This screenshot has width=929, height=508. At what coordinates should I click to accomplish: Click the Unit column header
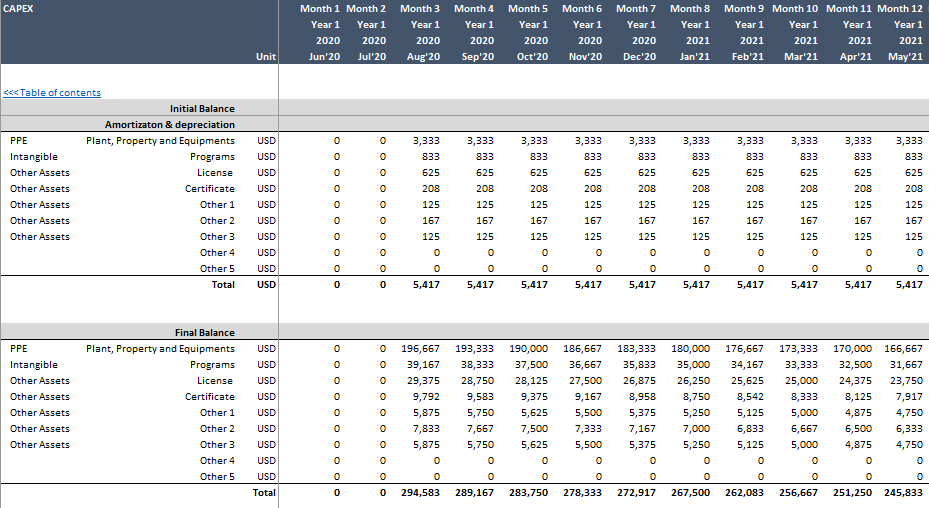point(265,57)
